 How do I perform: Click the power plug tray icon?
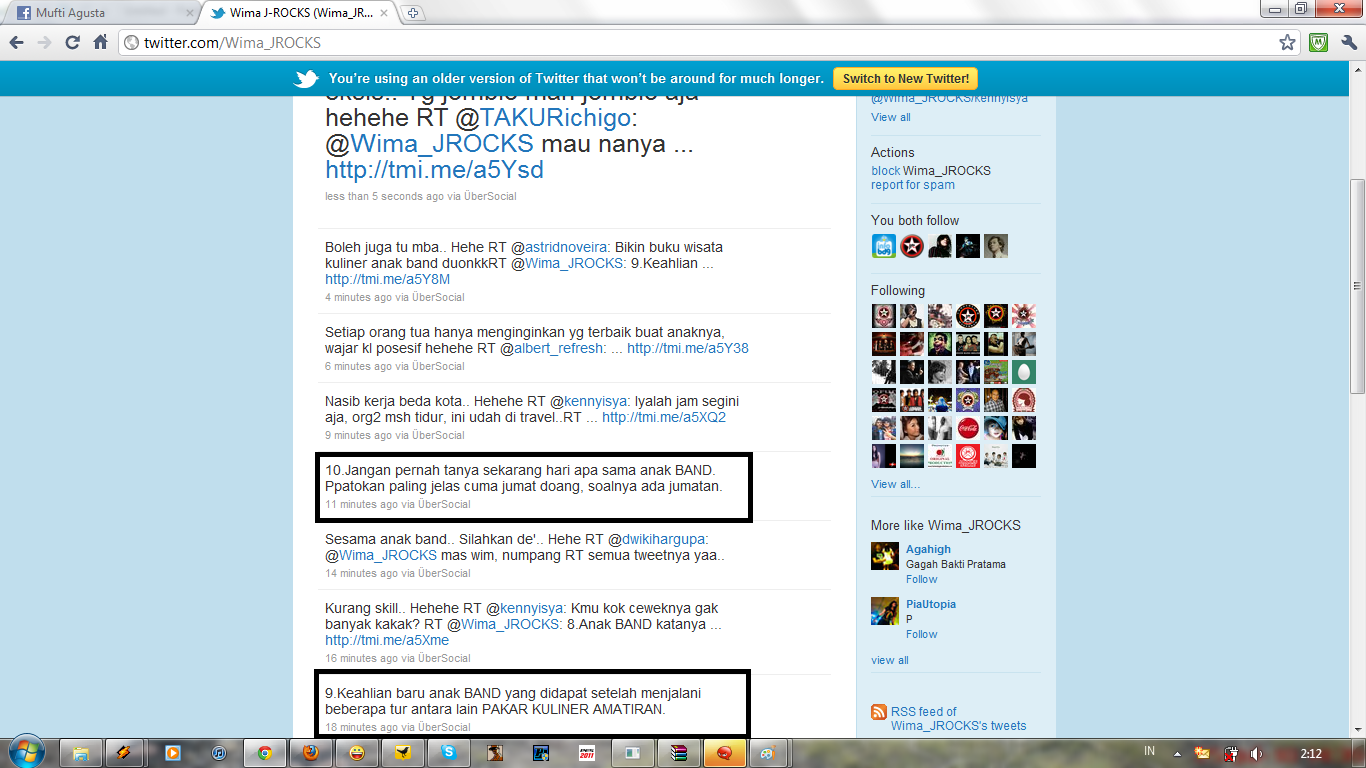pos(1230,753)
